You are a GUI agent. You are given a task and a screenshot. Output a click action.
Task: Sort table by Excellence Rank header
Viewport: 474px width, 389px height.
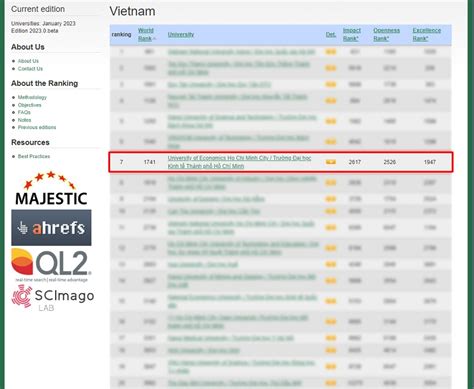[x=427, y=34]
